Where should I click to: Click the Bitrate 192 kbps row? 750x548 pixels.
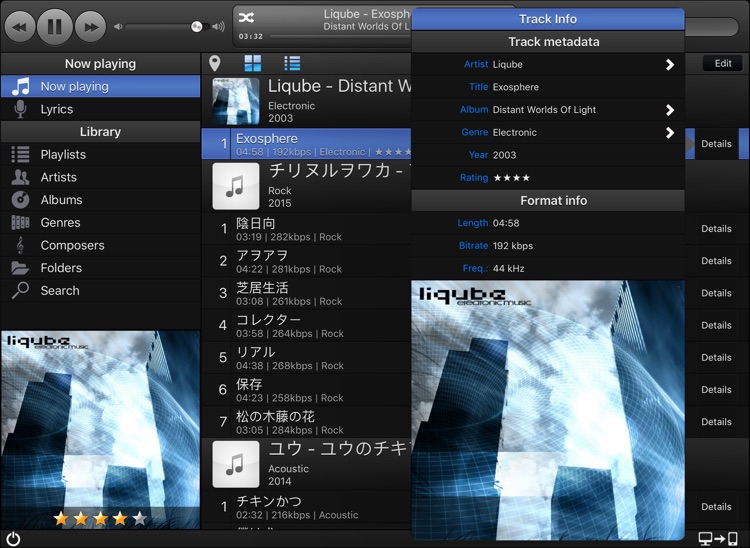coord(548,246)
